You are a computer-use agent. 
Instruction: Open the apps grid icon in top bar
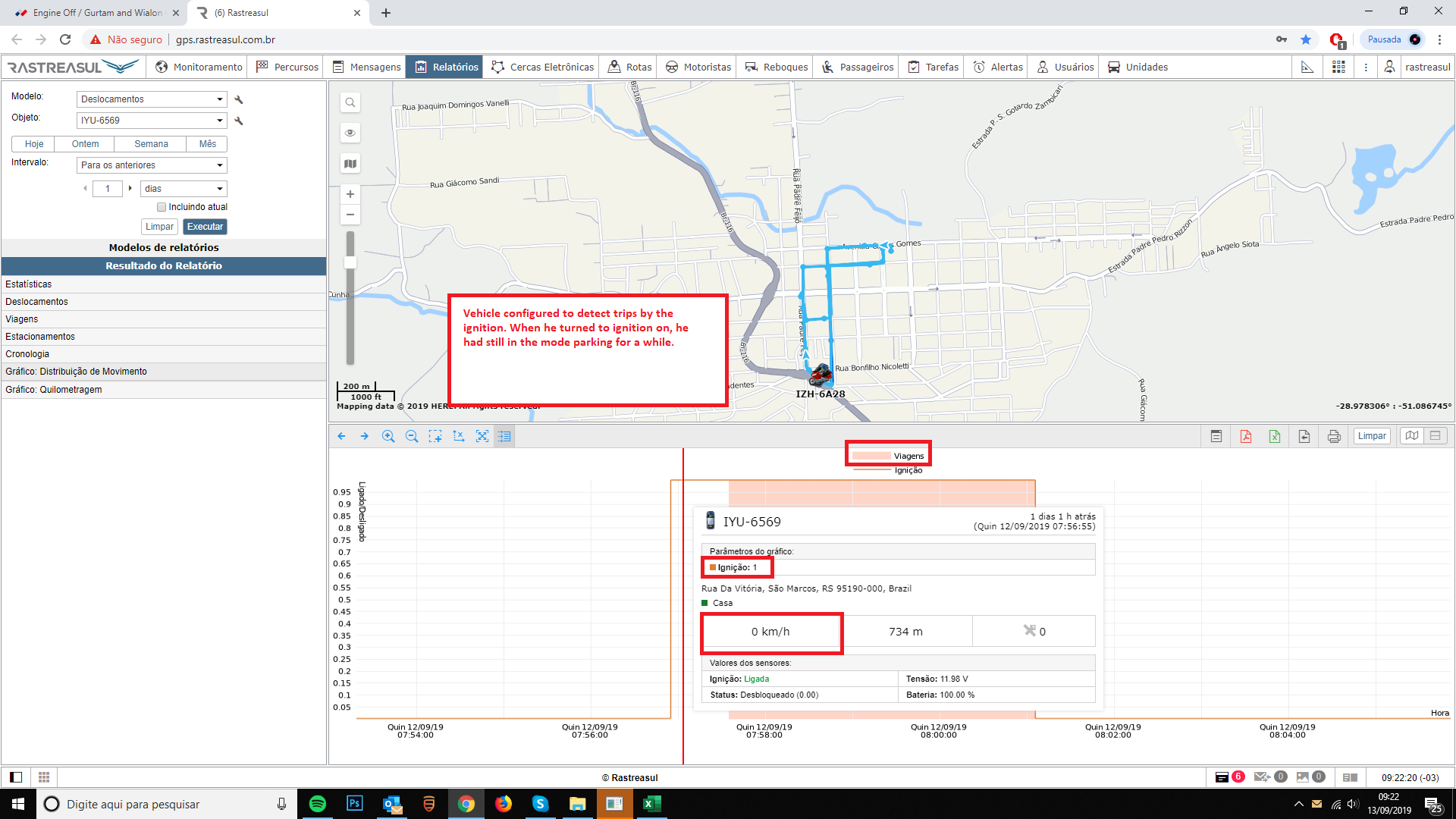pos(1338,67)
